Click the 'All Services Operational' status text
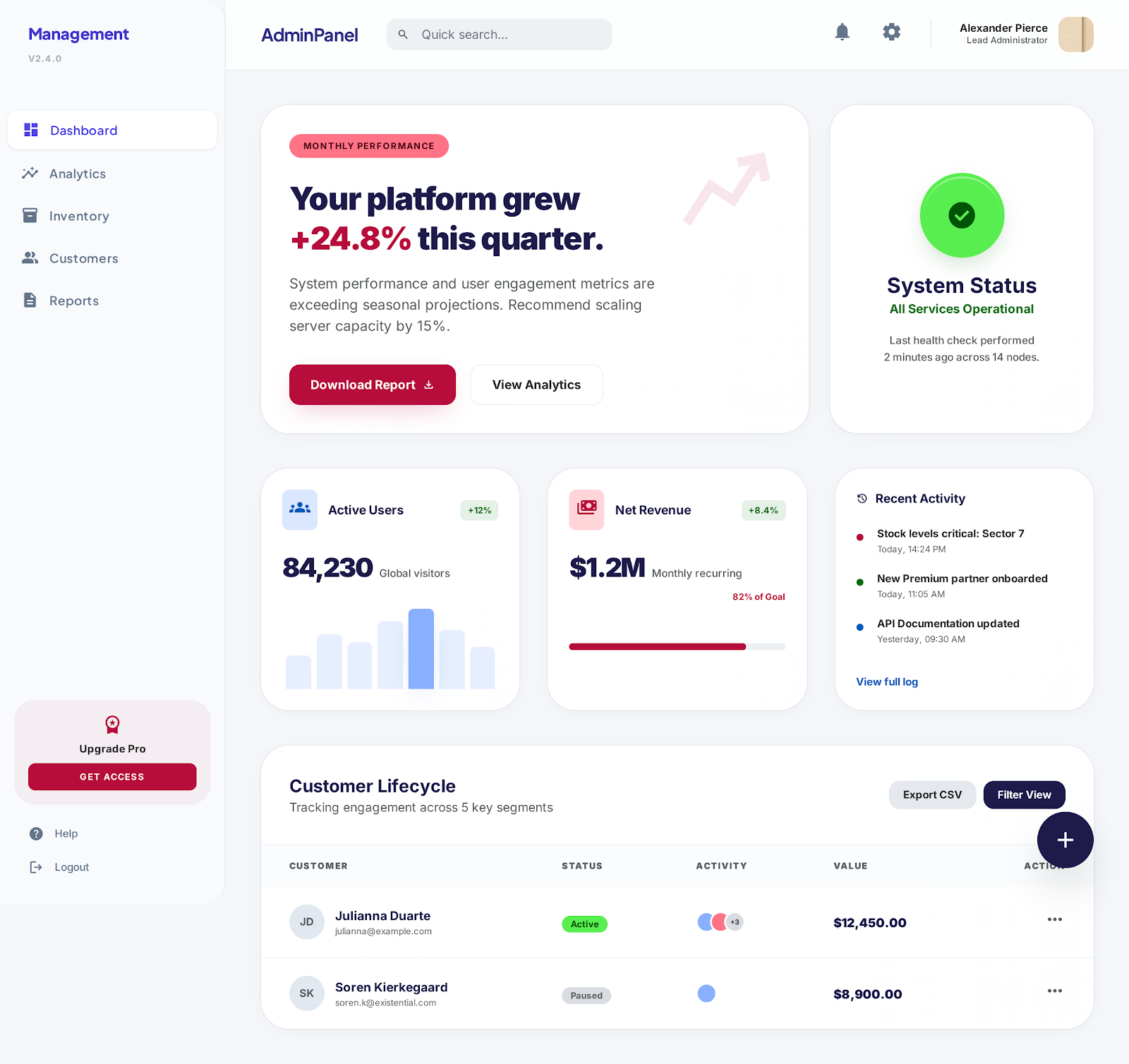The width and height of the screenshot is (1129, 1064). click(962, 309)
